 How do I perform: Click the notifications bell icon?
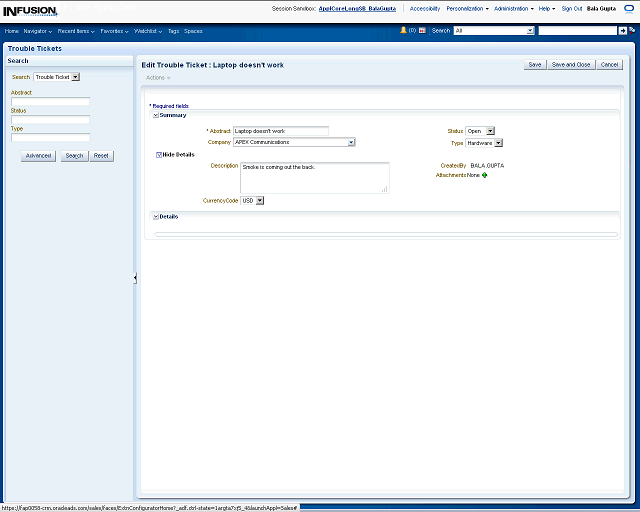tap(403, 30)
